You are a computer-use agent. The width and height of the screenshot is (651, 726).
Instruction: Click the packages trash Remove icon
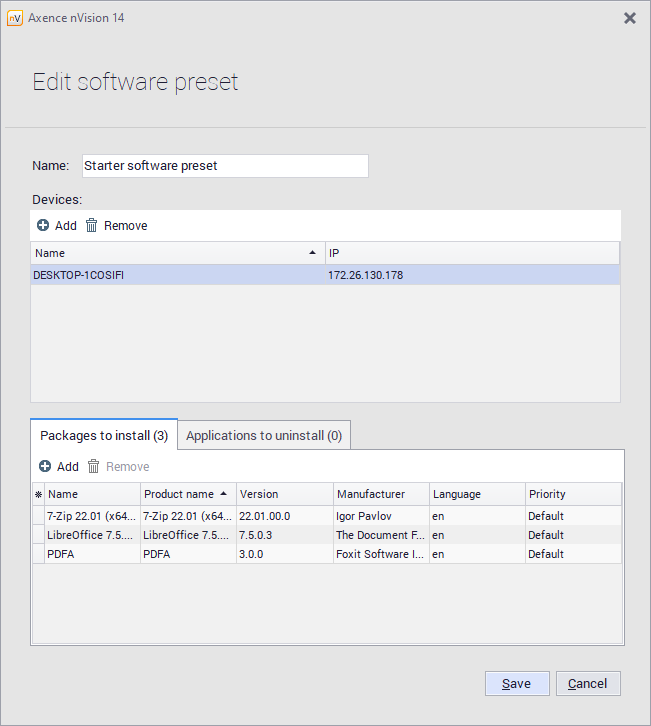94,467
